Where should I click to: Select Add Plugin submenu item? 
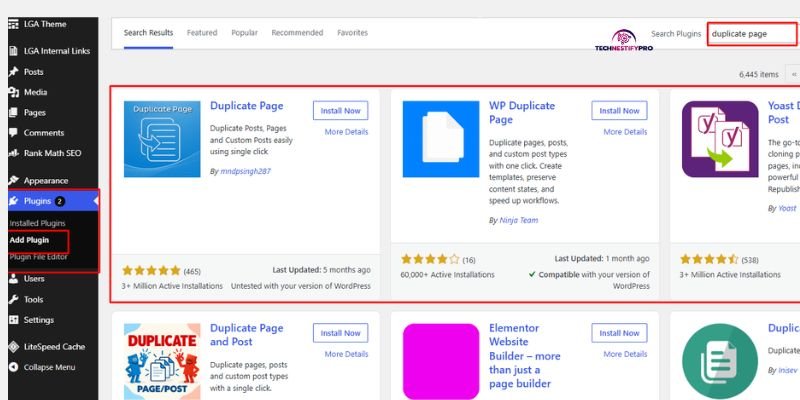[30, 240]
